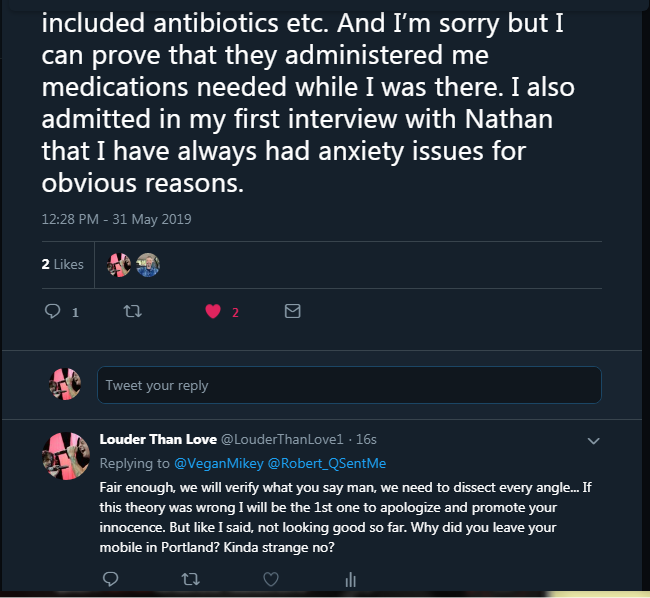The width and height of the screenshot is (650, 598).
Task: Retweet Louder Than Love's reply
Action: point(190,578)
